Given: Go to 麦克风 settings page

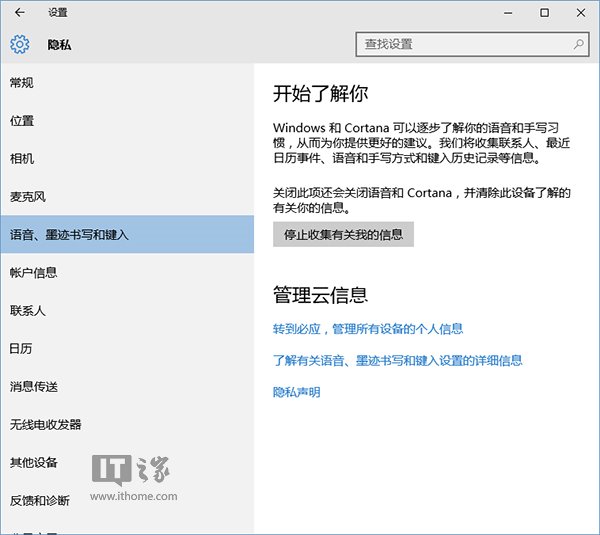Looking at the screenshot, I should click(x=28, y=197).
